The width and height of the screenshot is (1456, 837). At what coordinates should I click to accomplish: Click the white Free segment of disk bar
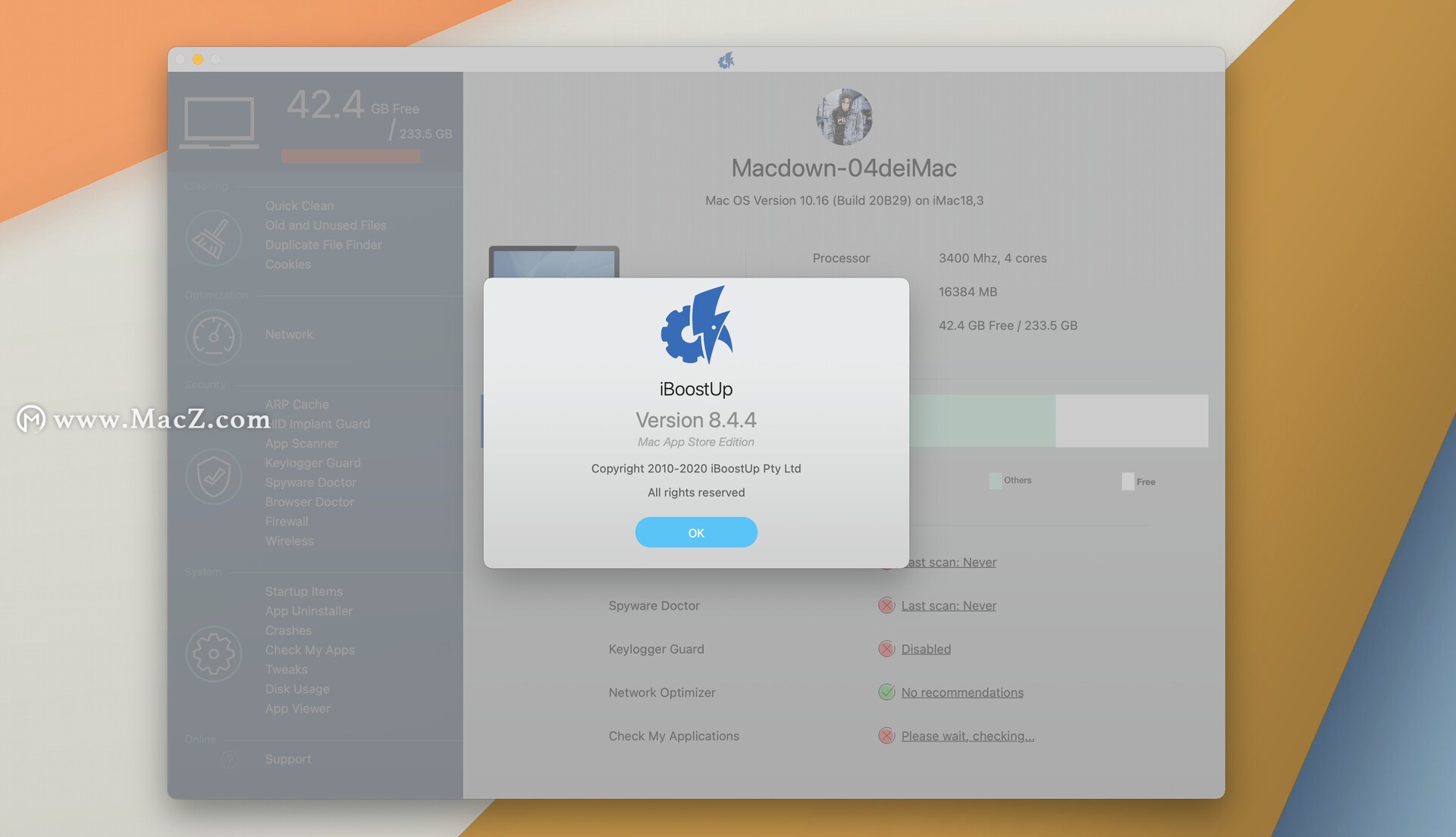point(1131,421)
